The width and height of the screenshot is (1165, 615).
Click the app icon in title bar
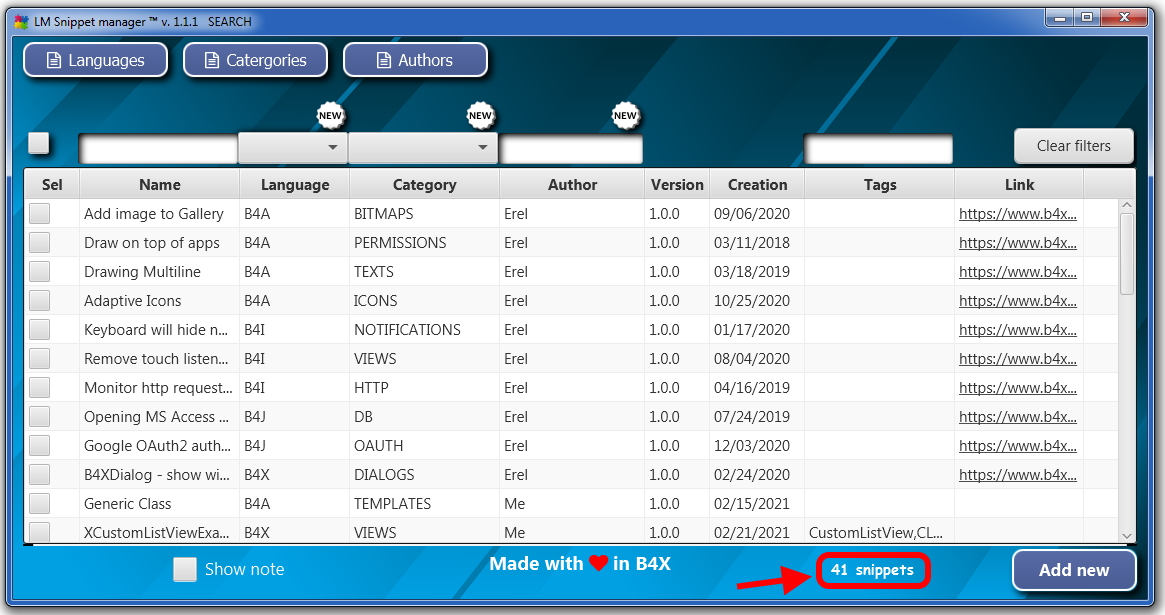[21, 22]
